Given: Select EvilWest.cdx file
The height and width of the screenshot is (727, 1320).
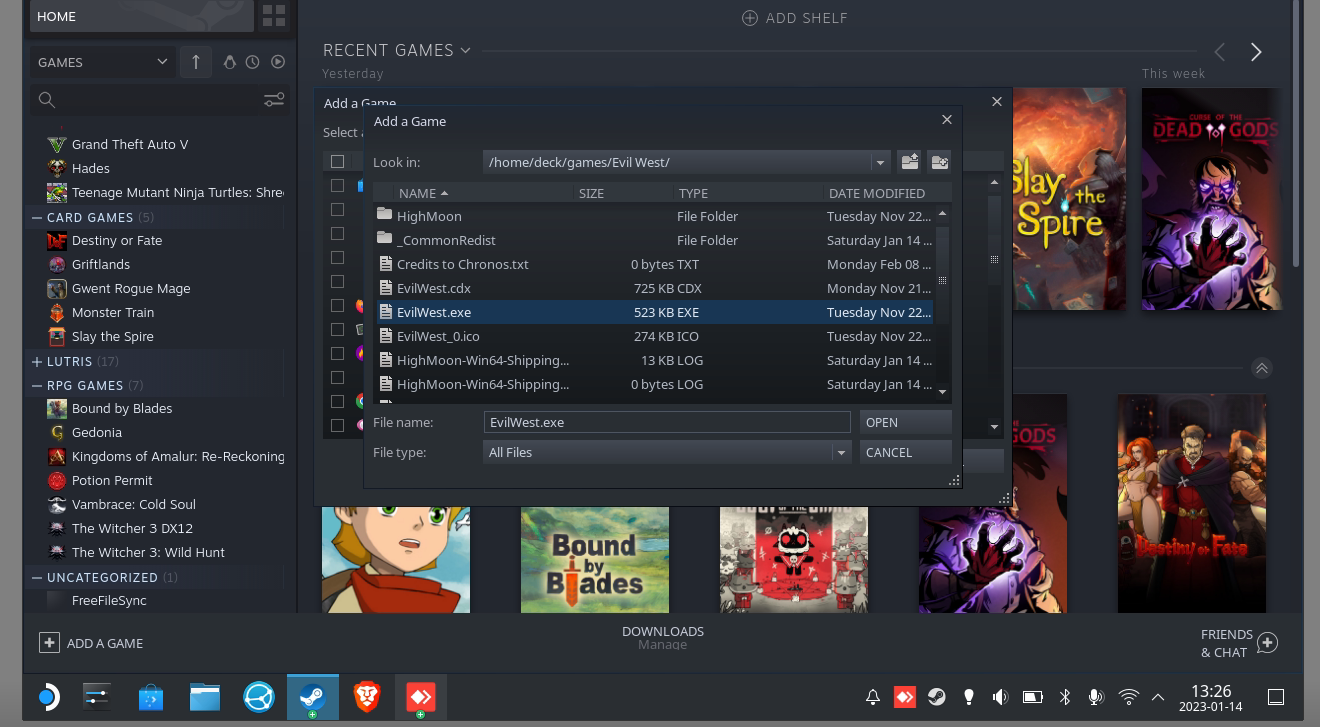Looking at the screenshot, I should [x=654, y=288].
